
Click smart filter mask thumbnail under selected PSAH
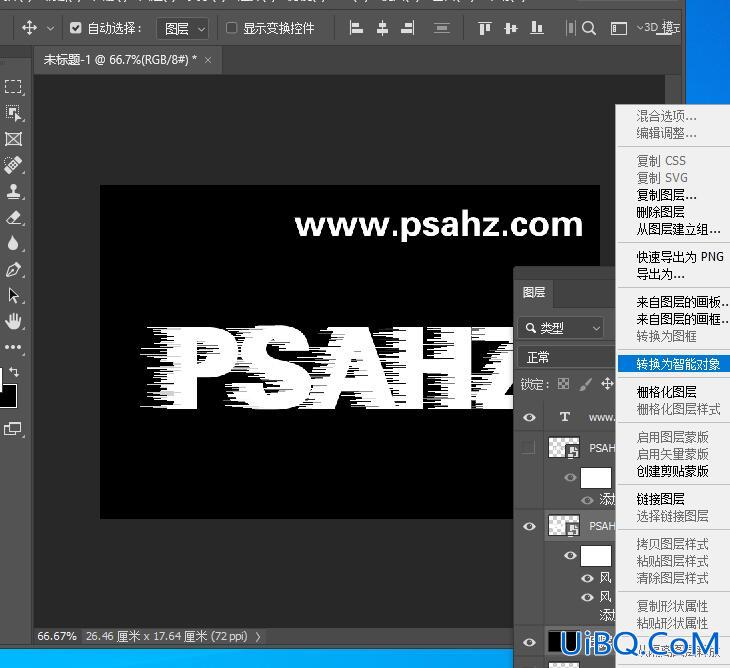click(595, 556)
